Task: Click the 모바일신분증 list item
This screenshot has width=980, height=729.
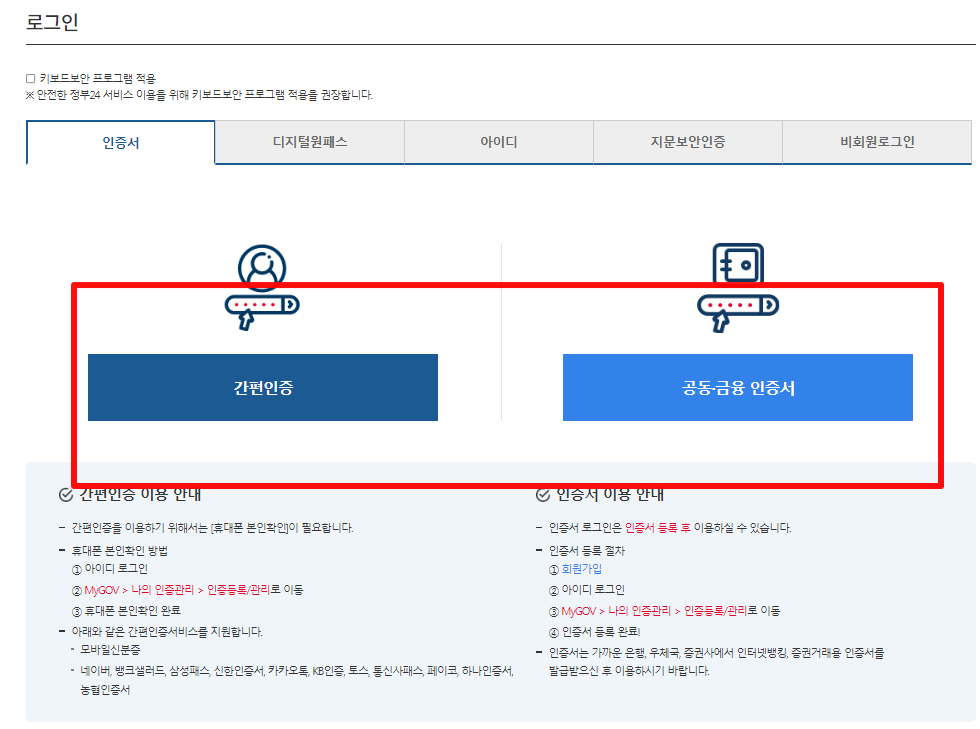Action: tap(110, 650)
